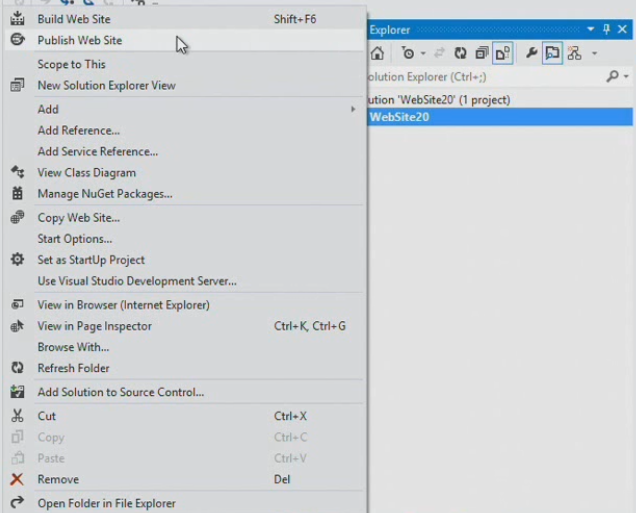636x513 pixels.
Task: Click the Home icon in Solution Explorer toolbar
Action: (x=377, y=53)
